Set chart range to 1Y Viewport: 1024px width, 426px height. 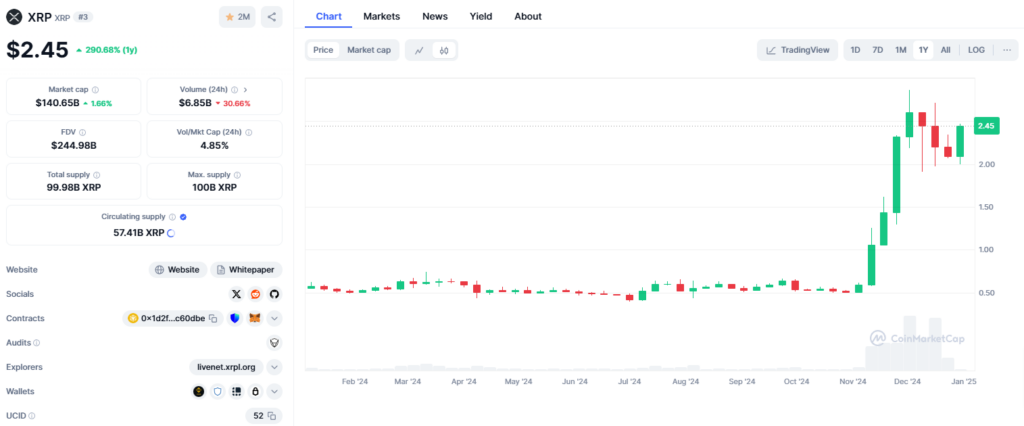[x=923, y=50]
